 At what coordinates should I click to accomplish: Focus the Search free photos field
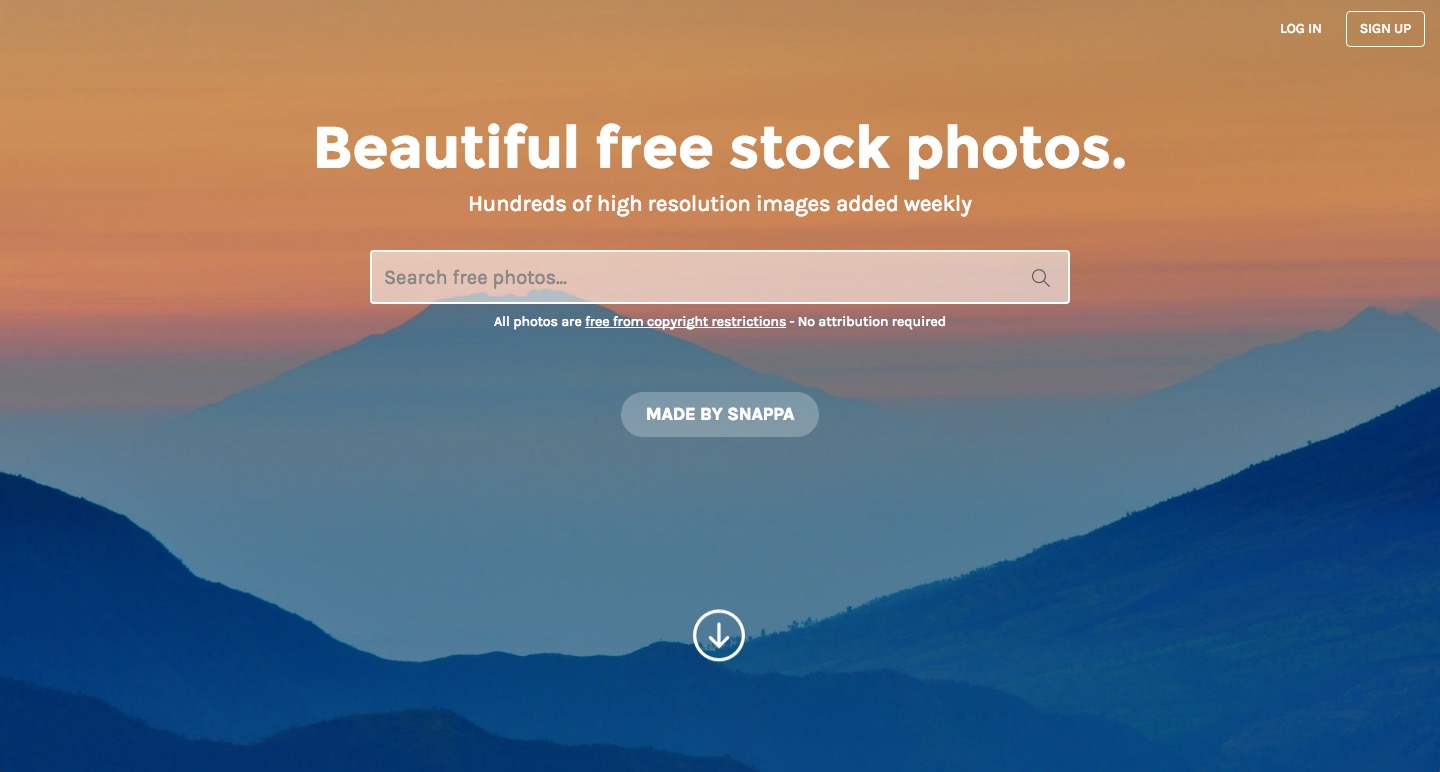719,277
